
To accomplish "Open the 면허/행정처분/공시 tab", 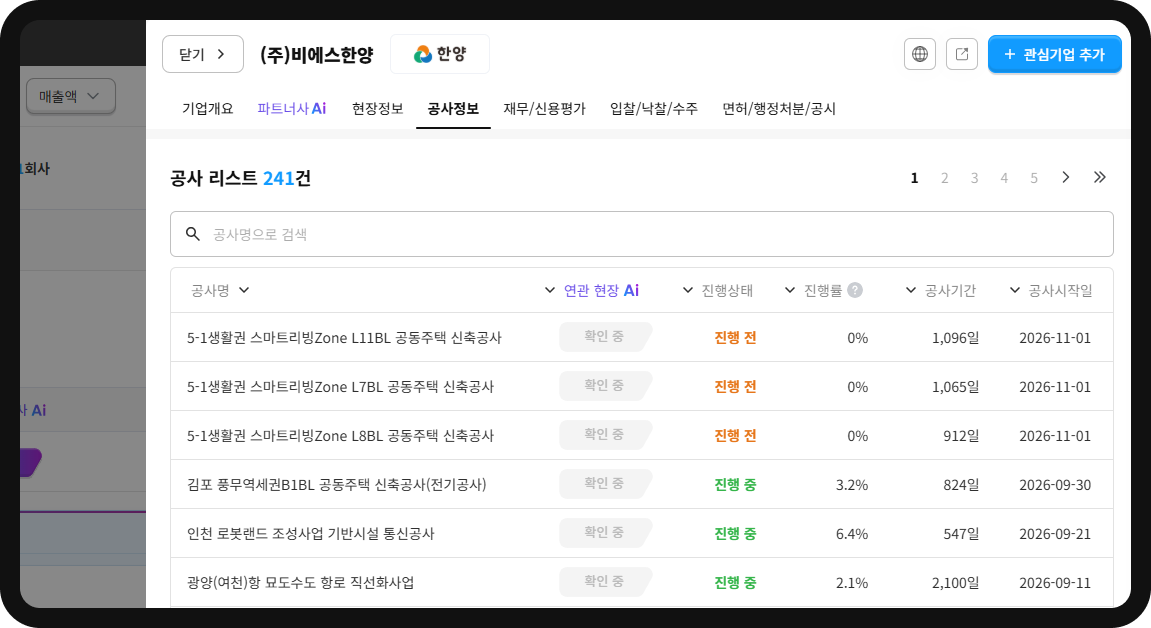I will pos(779,109).
